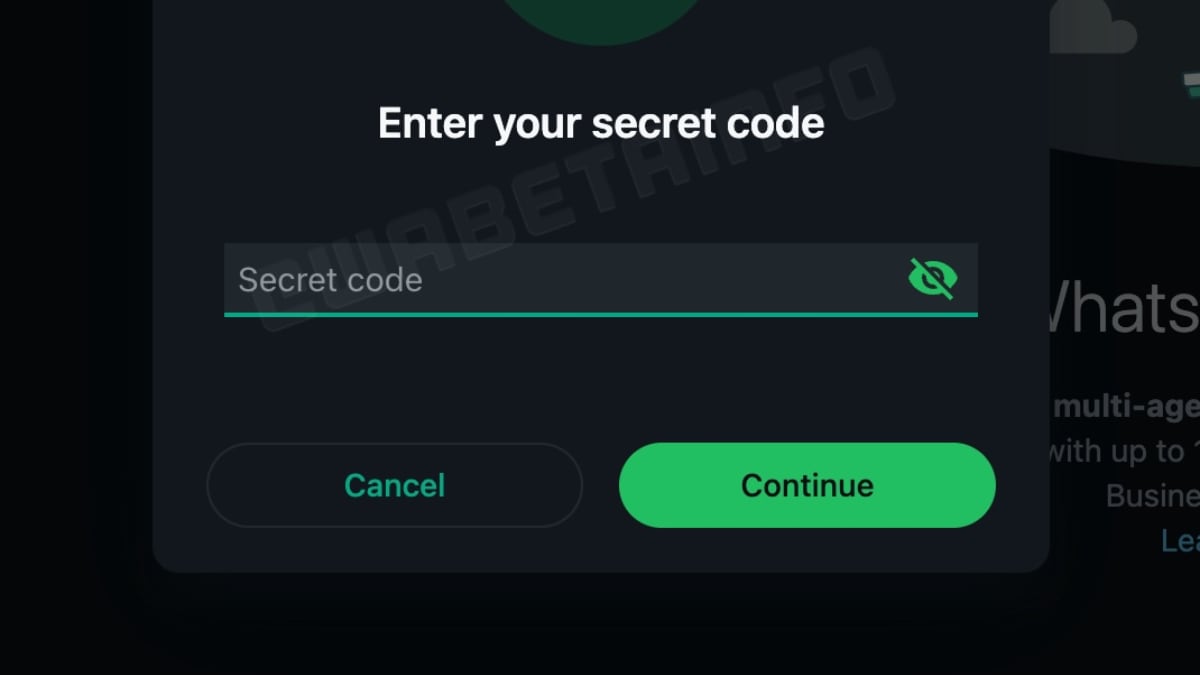Image resolution: width=1200 pixels, height=675 pixels.
Task: Click the dark area below the dialog
Action: click(600, 625)
